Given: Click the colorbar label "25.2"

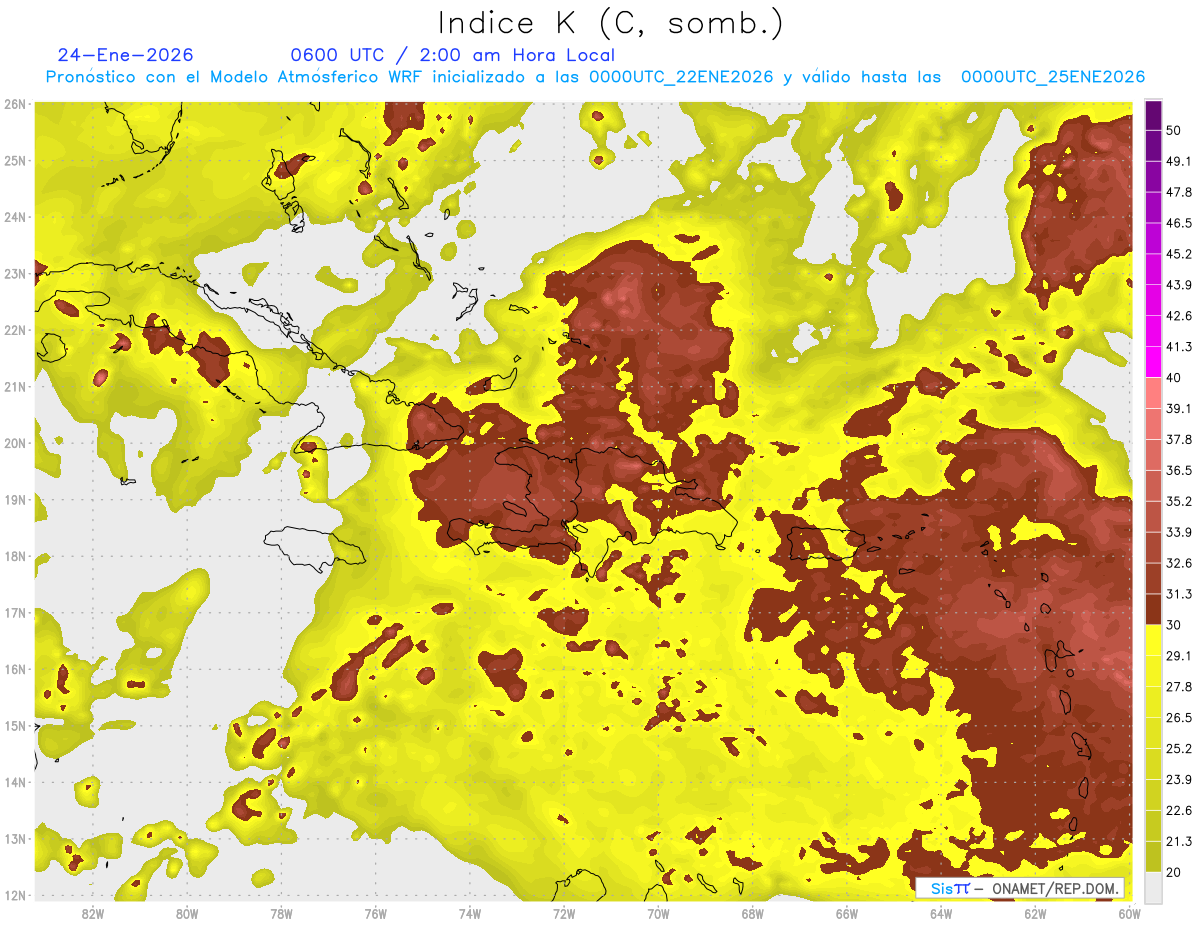Looking at the screenshot, I should [x=1179, y=748].
